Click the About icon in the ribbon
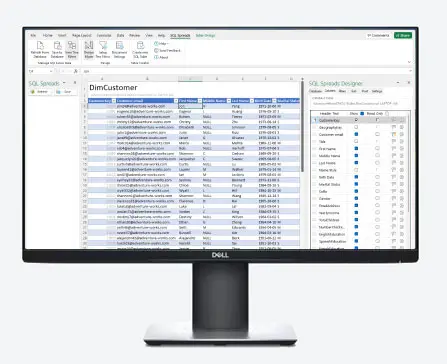This screenshot has width=447, height=364. (x=156, y=57)
